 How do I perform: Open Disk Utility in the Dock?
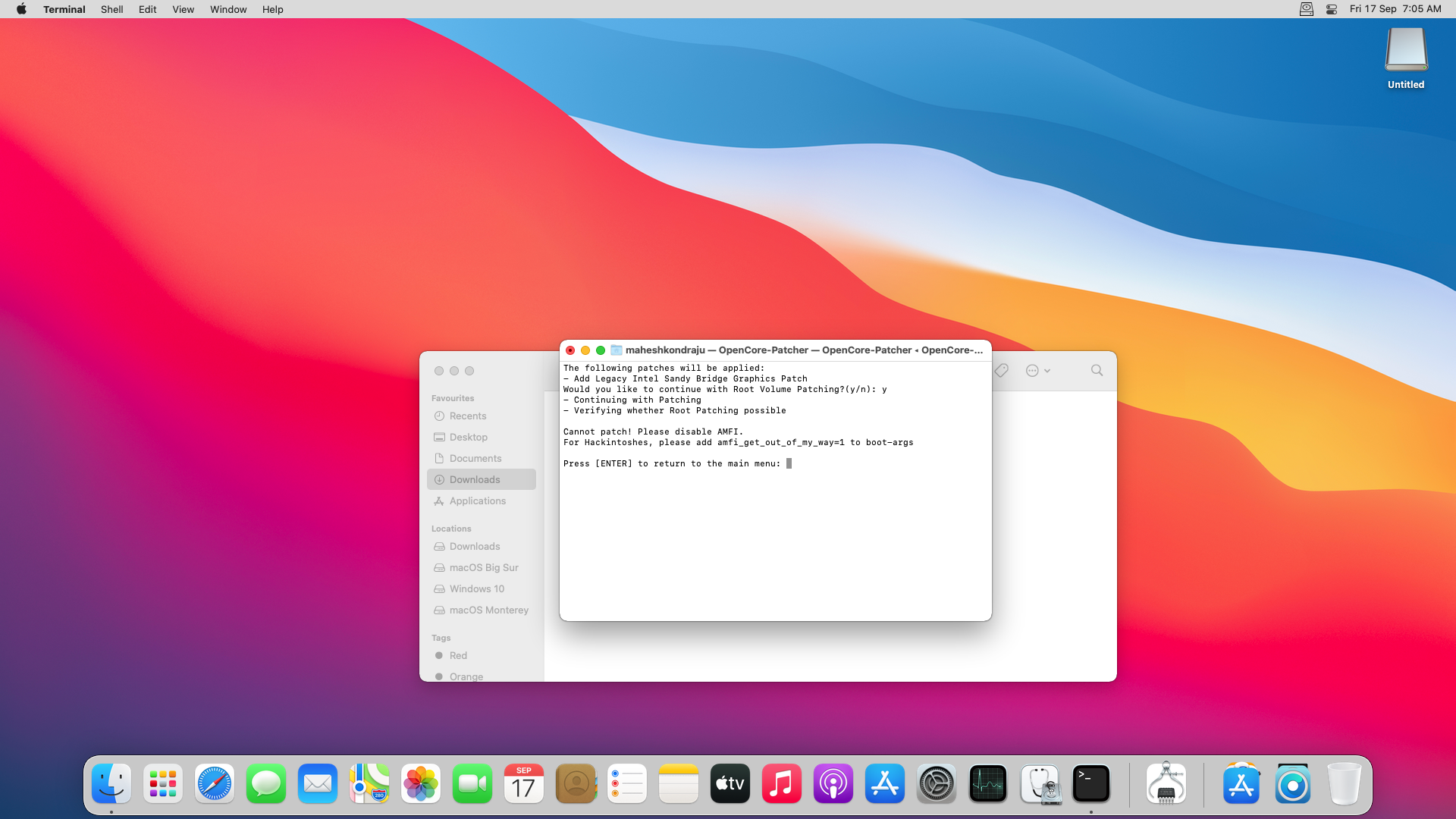tap(1040, 784)
